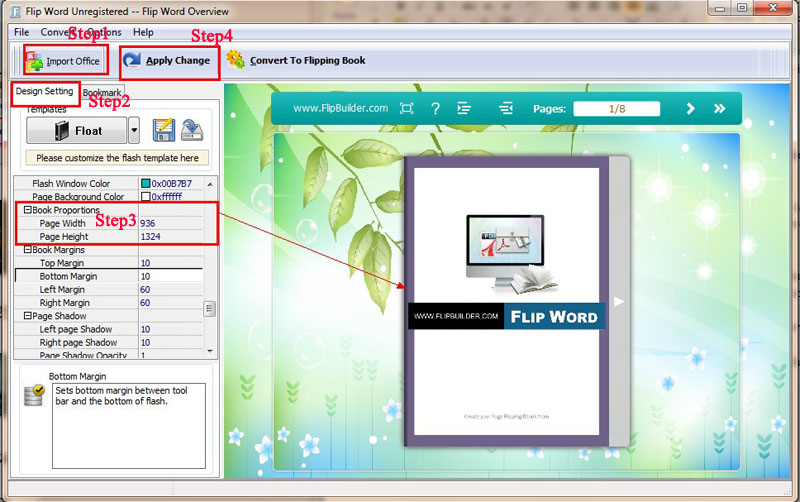Image resolution: width=800 pixels, height=502 pixels.
Task: Click the Flip Word book cover page
Action: tap(506, 301)
